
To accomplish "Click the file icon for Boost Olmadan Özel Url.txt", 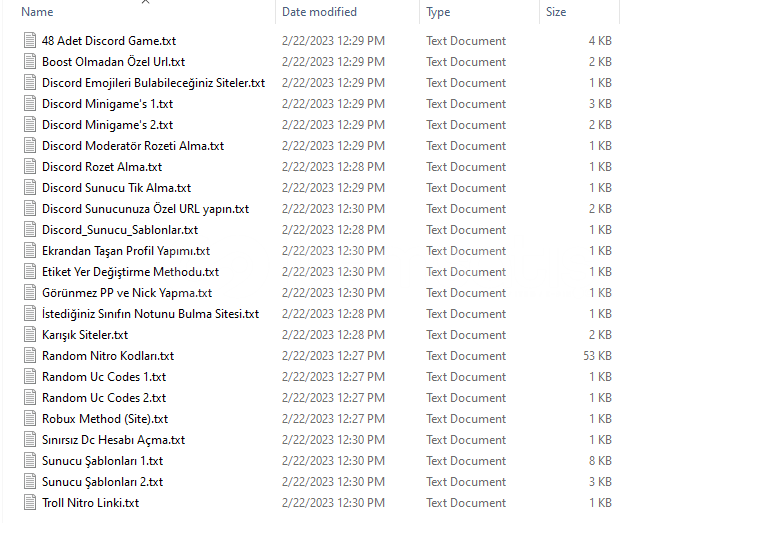I will coord(30,62).
